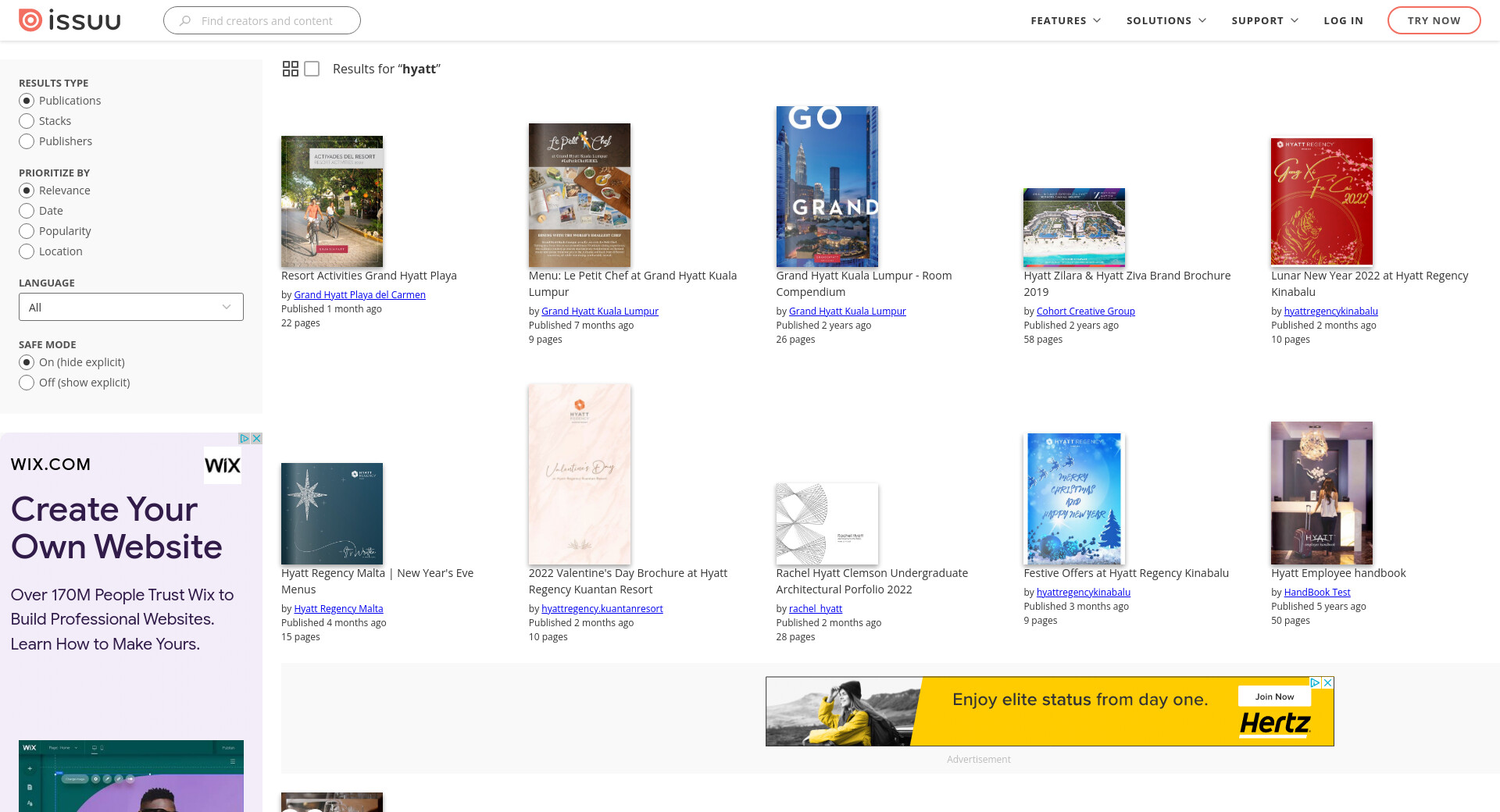Open Grand Hyatt Playa del Carmen publisher link
Image resolution: width=1500 pixels, height=812 pixels.
[x=359, y=294]
